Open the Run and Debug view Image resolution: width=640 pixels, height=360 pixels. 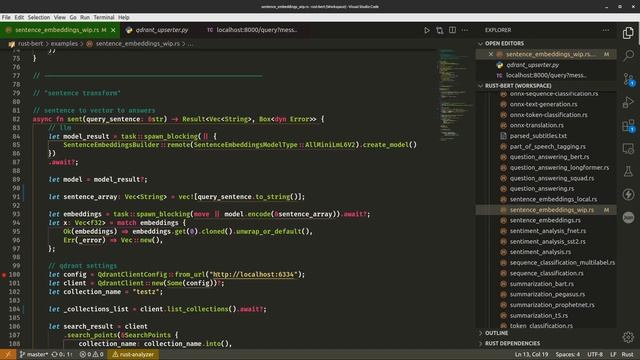(628, 102)
